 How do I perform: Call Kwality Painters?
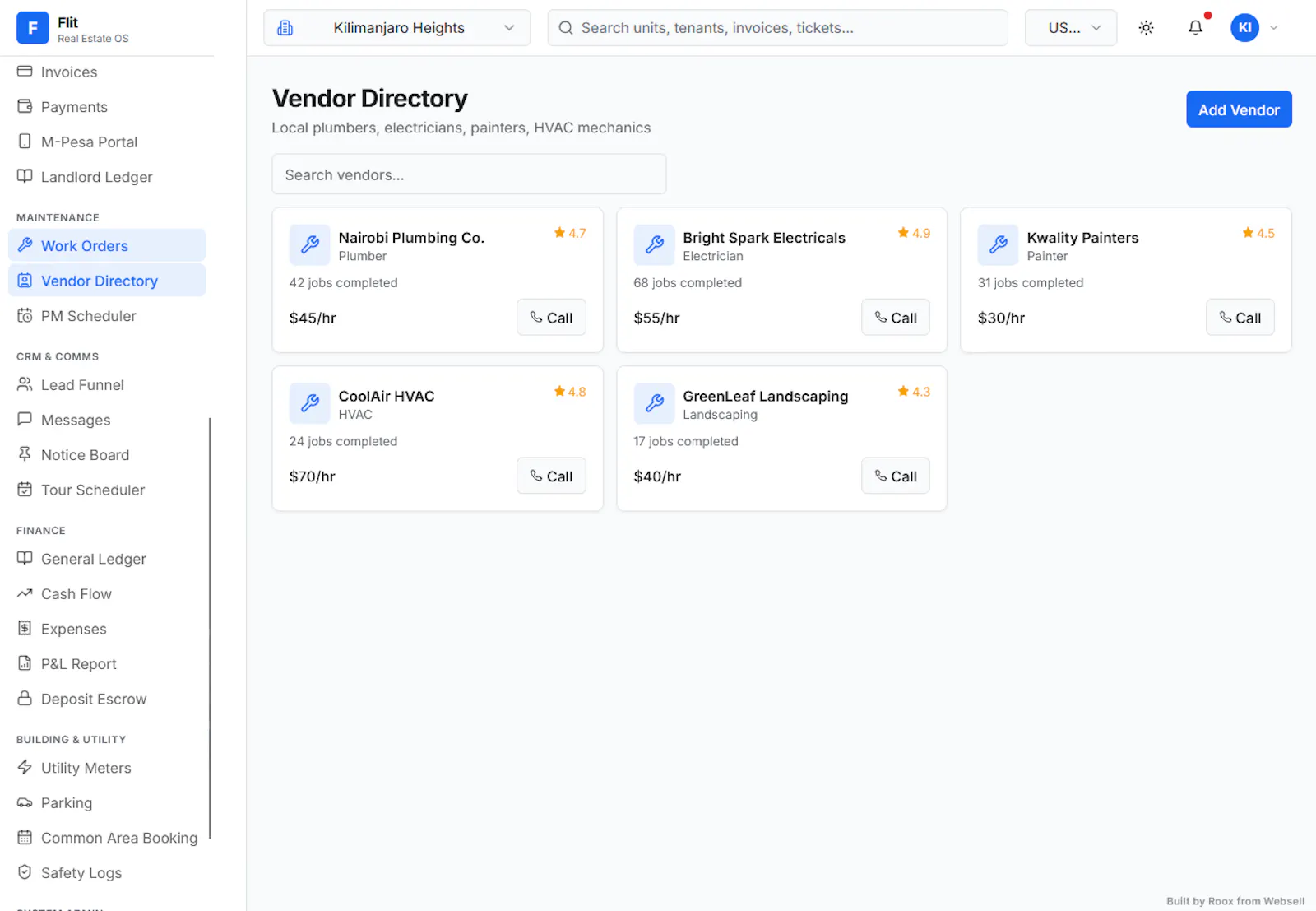tap(1240, 317)
